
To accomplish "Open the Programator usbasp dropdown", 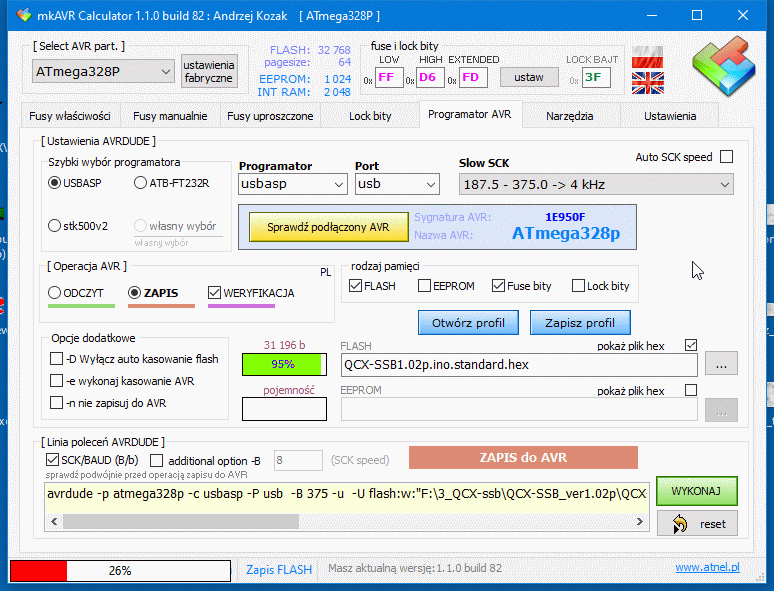I will [x=293, y=184].
